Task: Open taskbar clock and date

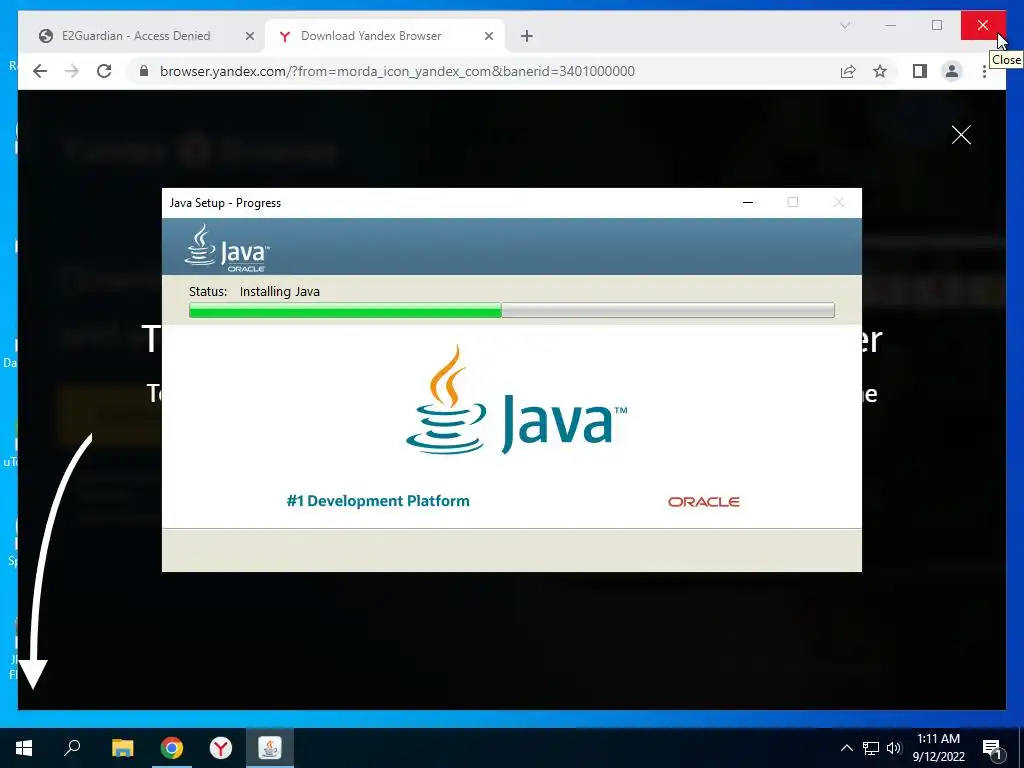Action: pyautogui.click(x=938, y=748)
